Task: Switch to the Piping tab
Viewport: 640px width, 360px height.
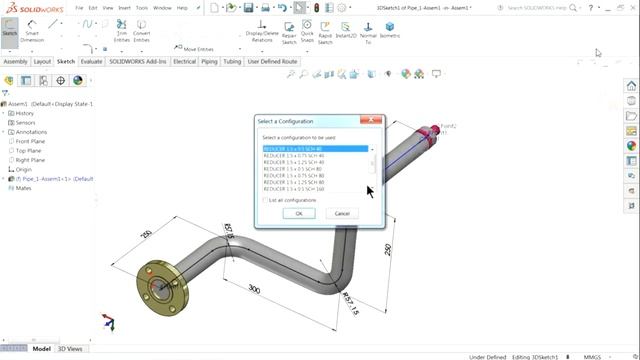Action: tap(209, 62)
